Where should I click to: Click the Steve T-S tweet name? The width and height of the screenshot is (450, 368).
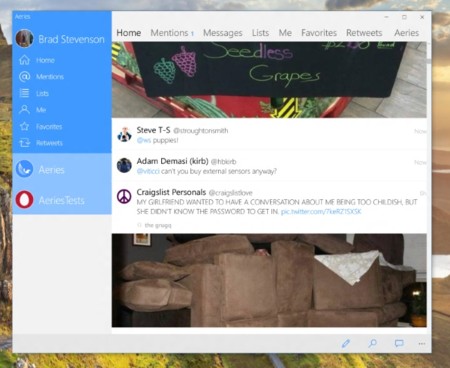click(x=153, y=130)
